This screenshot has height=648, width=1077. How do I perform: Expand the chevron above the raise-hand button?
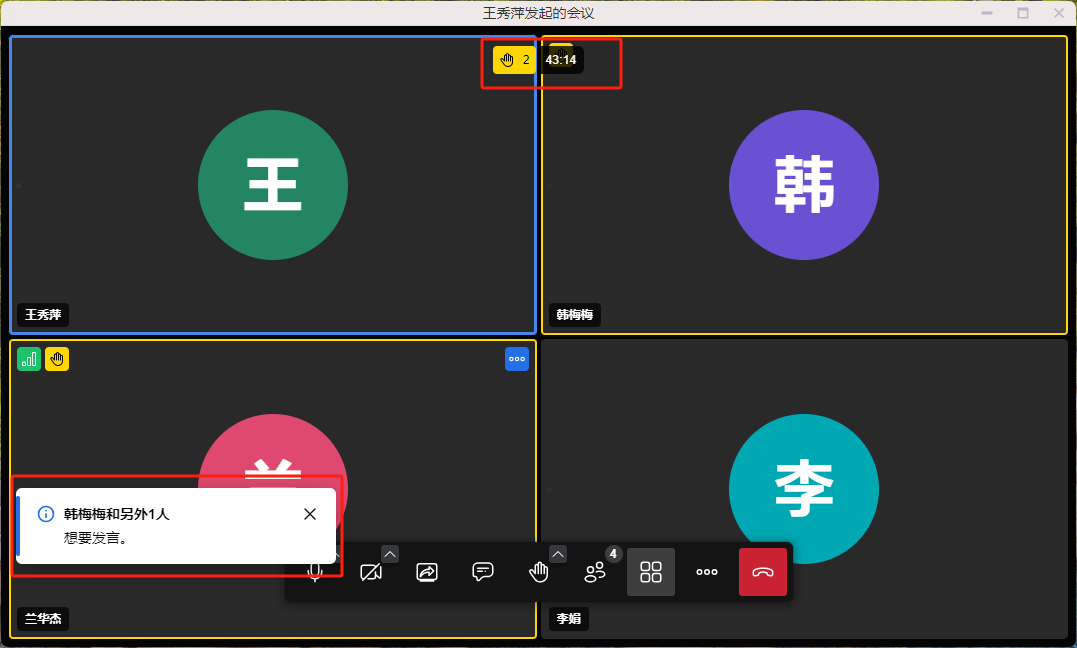pyautogui.click(x=558, y=554)
